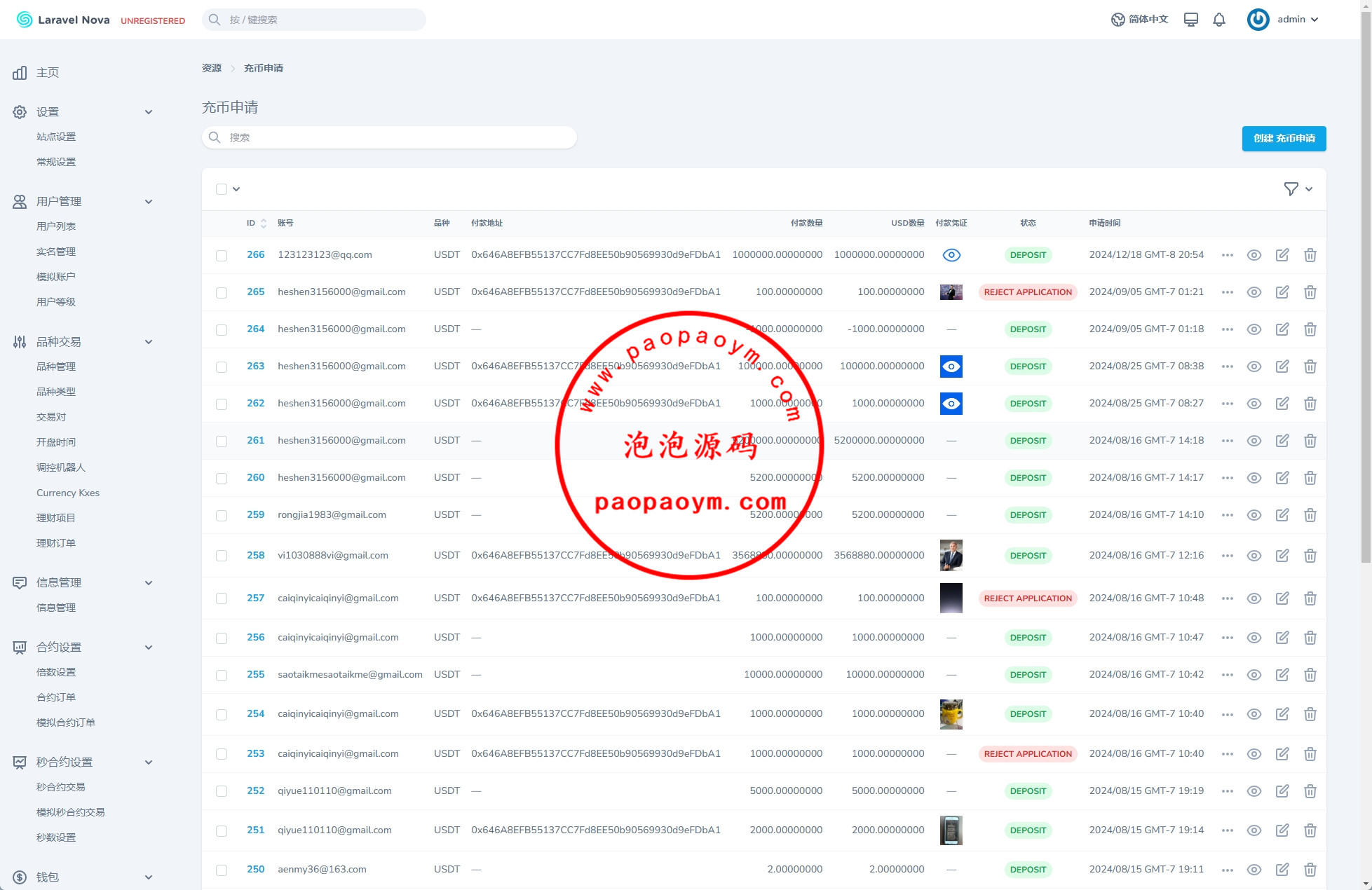Edit row 263 pencil icon

(x=1282, y=367)
